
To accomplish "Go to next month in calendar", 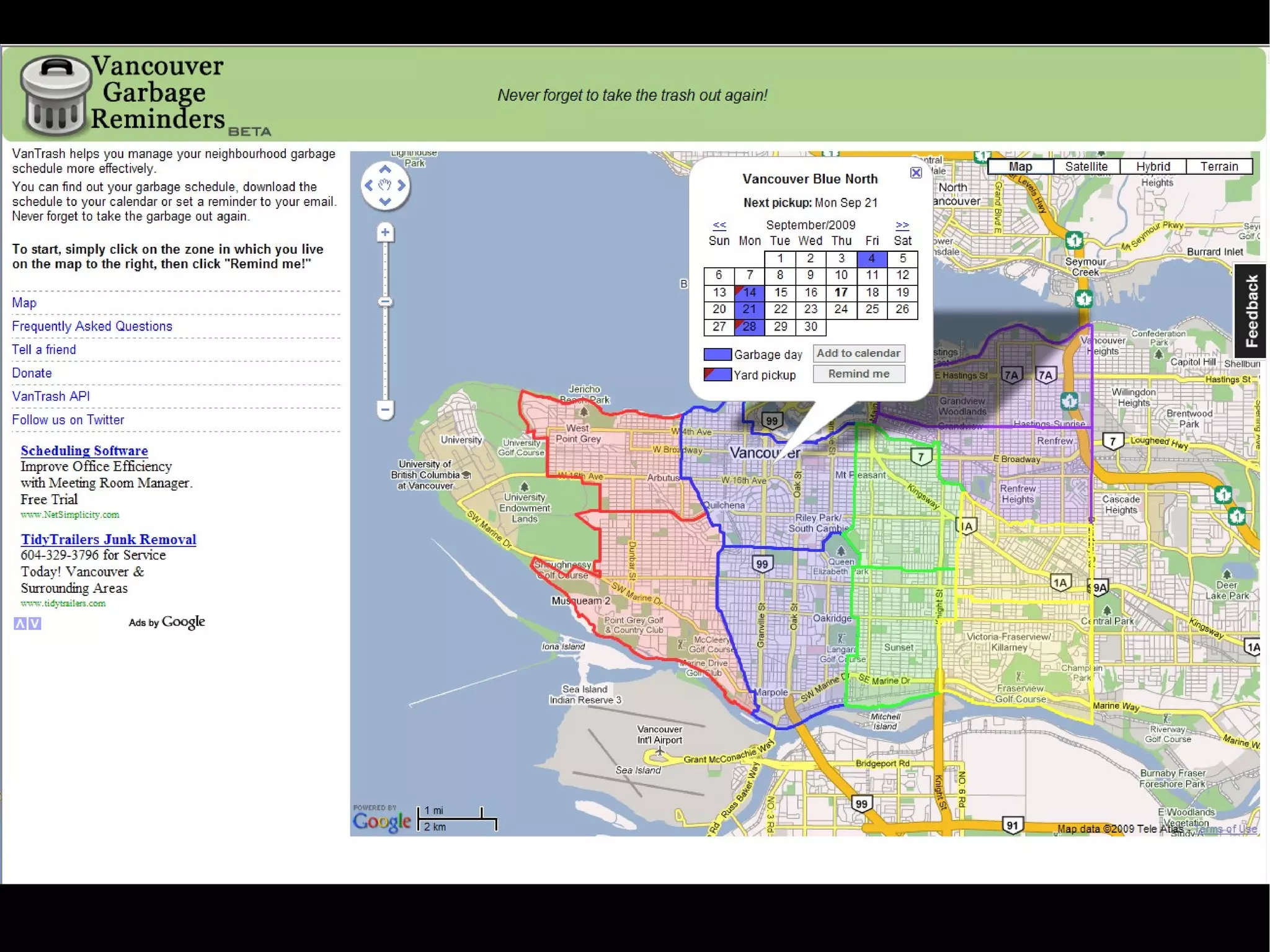I will (x=902, y=225).
